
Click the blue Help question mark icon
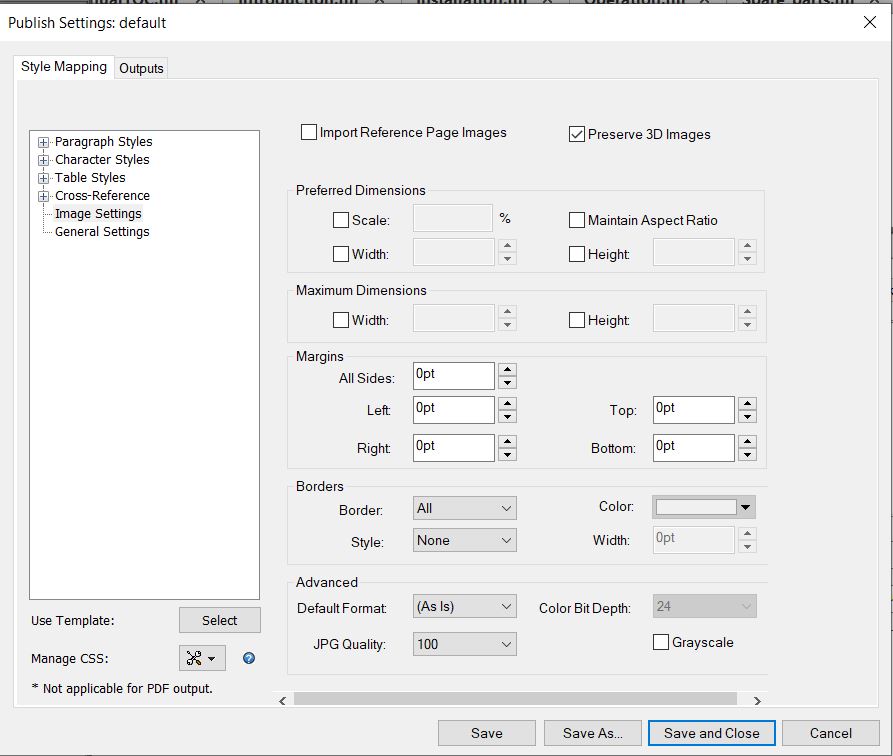(248, 658)
